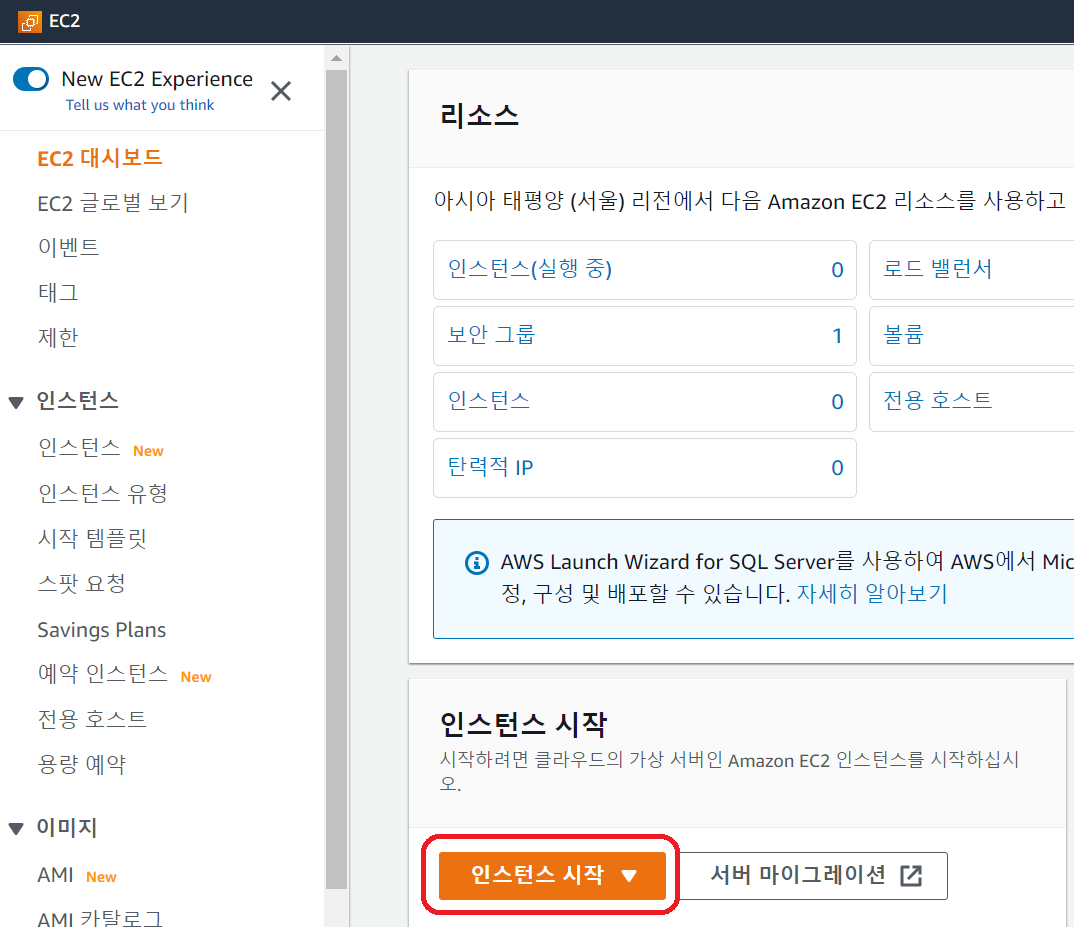Open the Tell us what you think link

coord(140,105)
